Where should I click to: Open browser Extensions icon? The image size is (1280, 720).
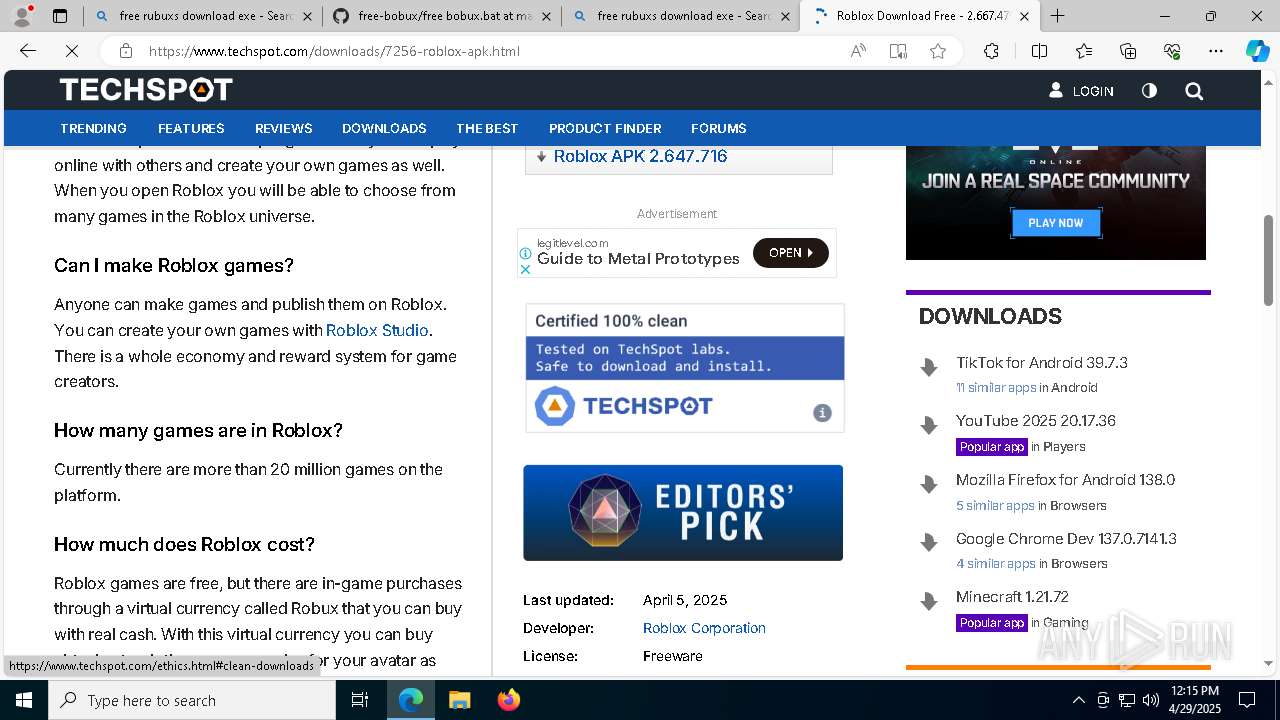pyautogui.click(x=991, y=51)
